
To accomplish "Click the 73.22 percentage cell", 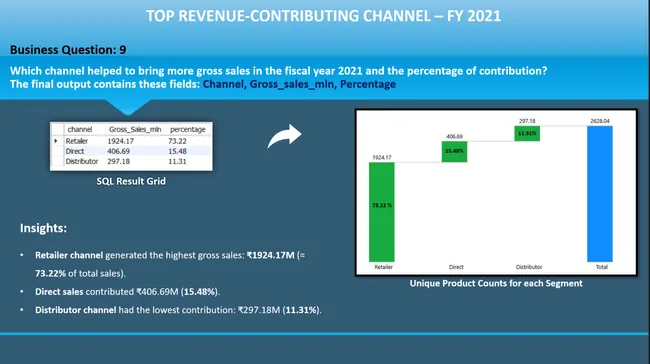I will pos(177,141).
